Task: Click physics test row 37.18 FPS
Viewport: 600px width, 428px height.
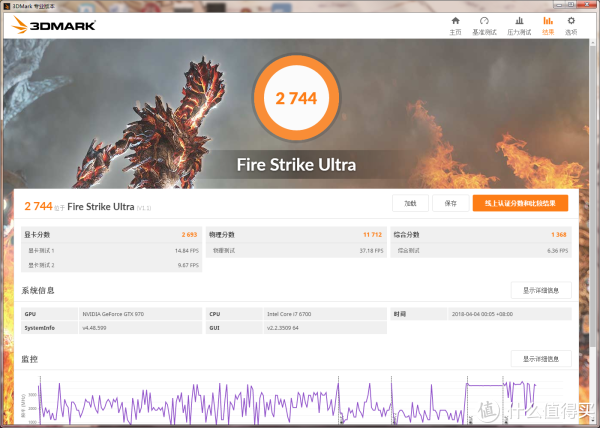Action: (x=296, y=251)
